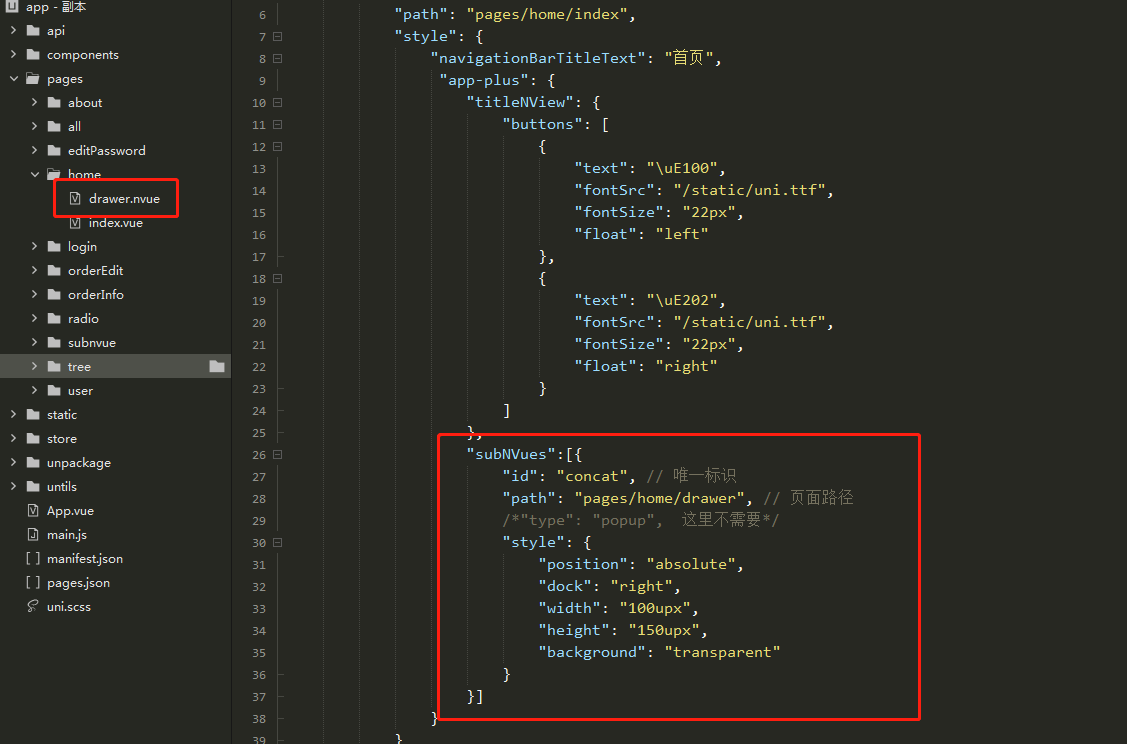The height and width of the screenshot is (744, 1127).
Task: Open uni.scss in the project tree
Action: [x=69, y=607]
